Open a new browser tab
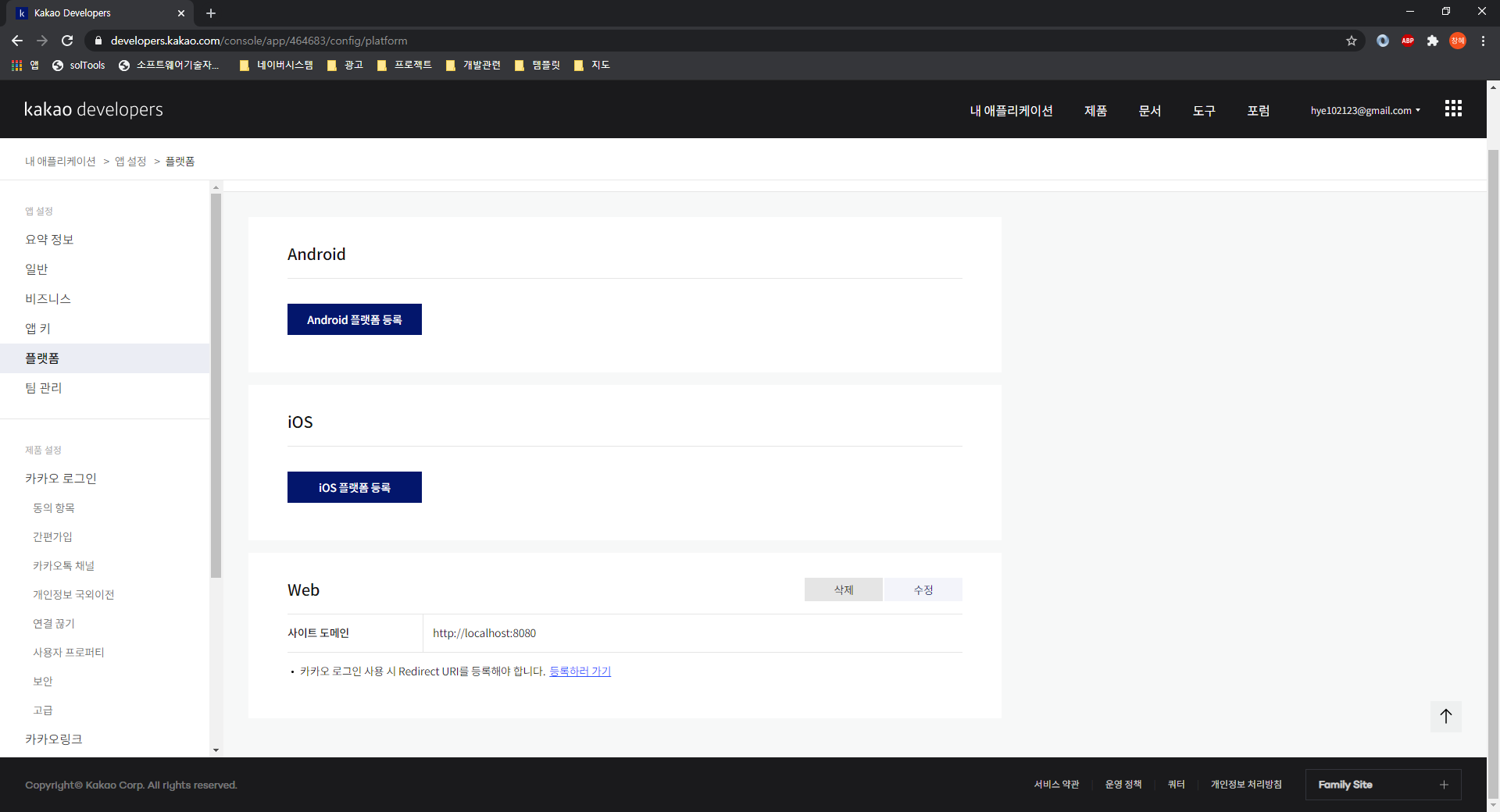 [211, 13]
